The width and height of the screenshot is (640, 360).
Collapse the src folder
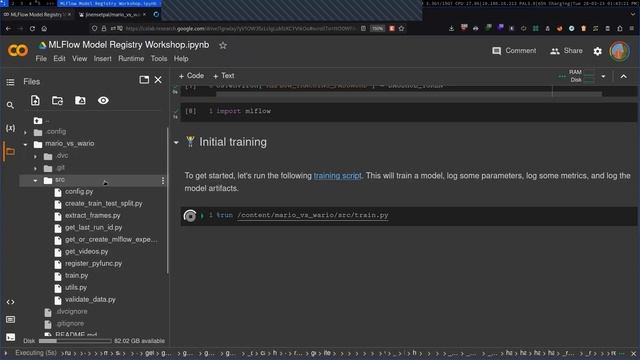[x=35, y=180]
